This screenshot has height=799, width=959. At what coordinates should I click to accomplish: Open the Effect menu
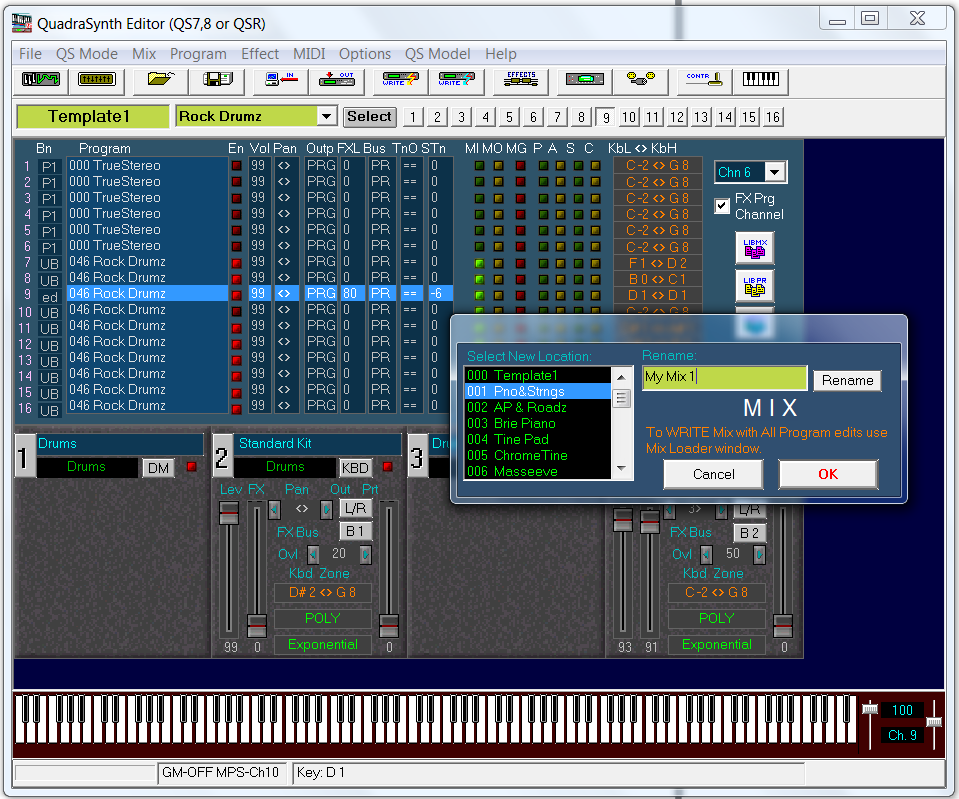click(x=260, y=54)
